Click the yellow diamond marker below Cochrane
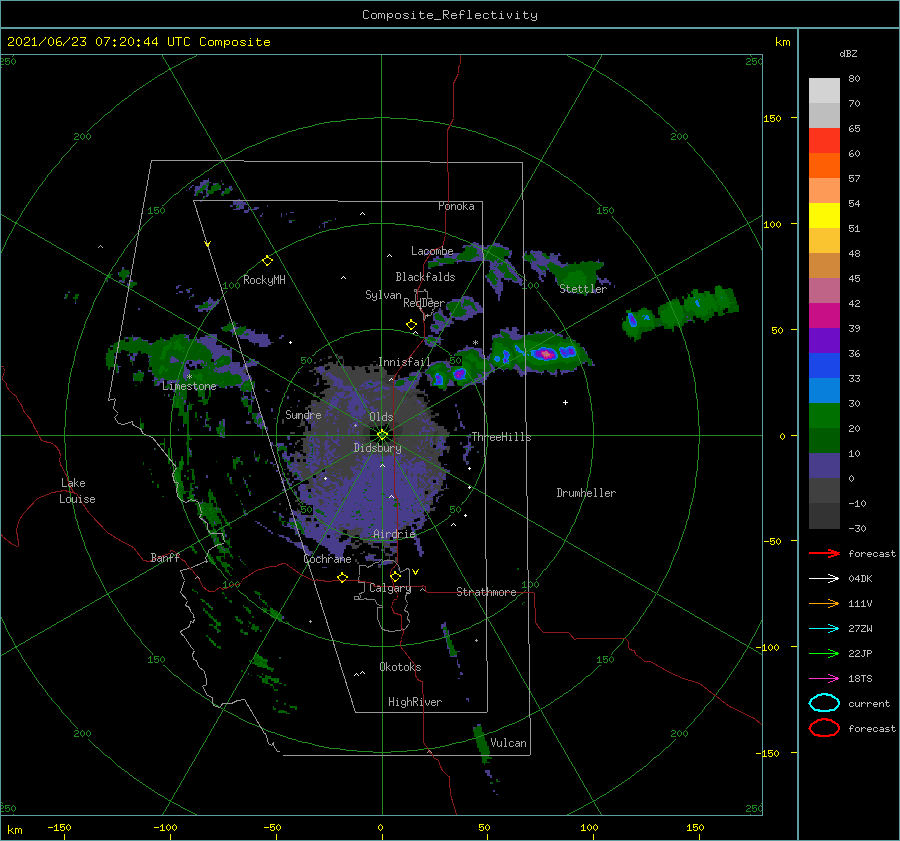Screen dimensions: 900x841 (342, 578)
